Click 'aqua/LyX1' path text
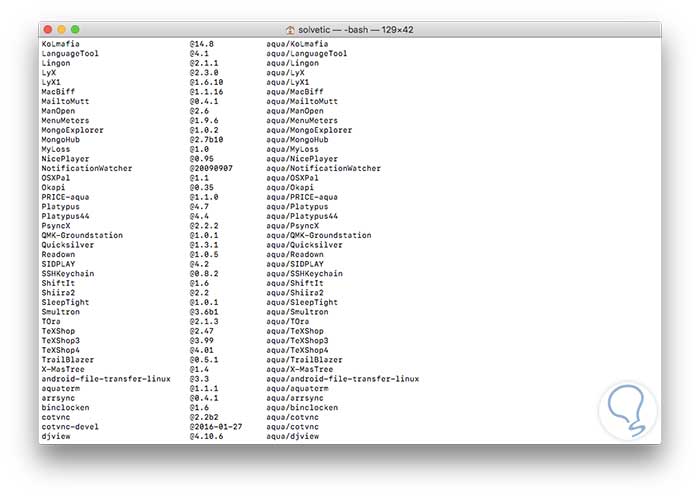The image size is (700, 499). tap(288, 82)
